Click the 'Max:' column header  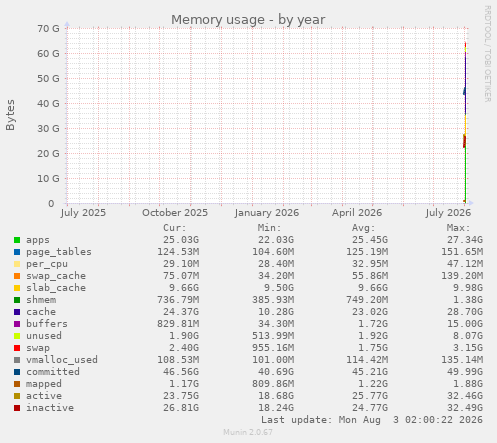pos(459,228)
